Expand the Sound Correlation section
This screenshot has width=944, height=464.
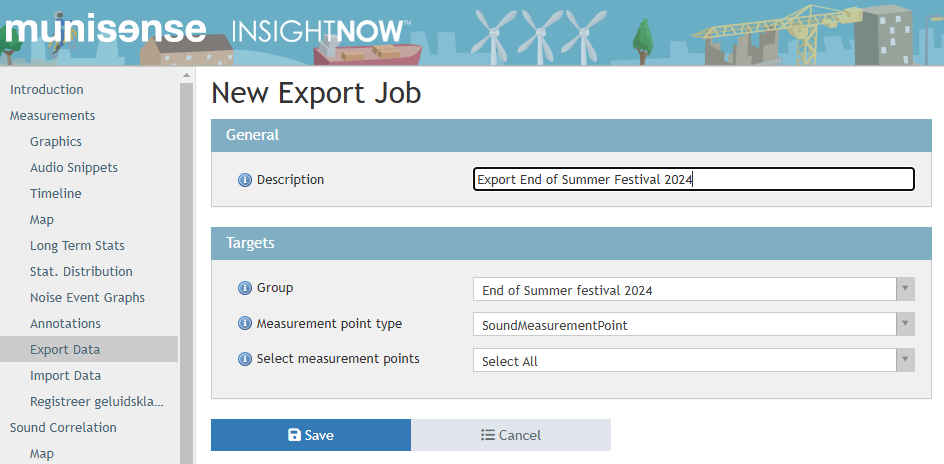pos(63,428)
